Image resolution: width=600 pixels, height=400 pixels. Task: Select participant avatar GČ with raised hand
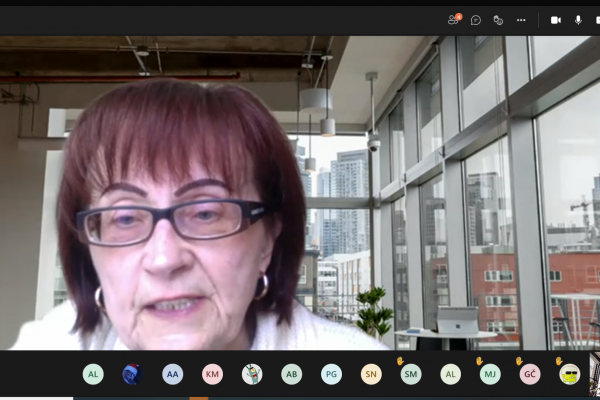(x=530, y=374)
